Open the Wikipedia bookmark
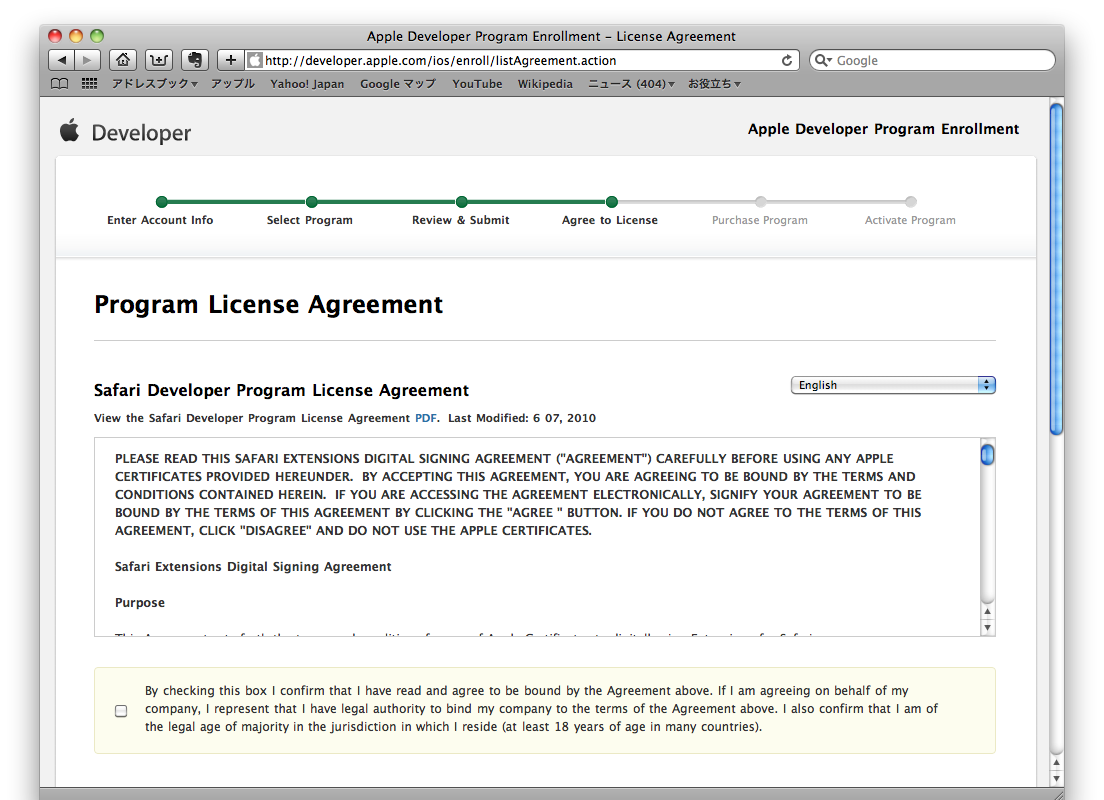The image size is (1104, 800). [x=545, y=84]
